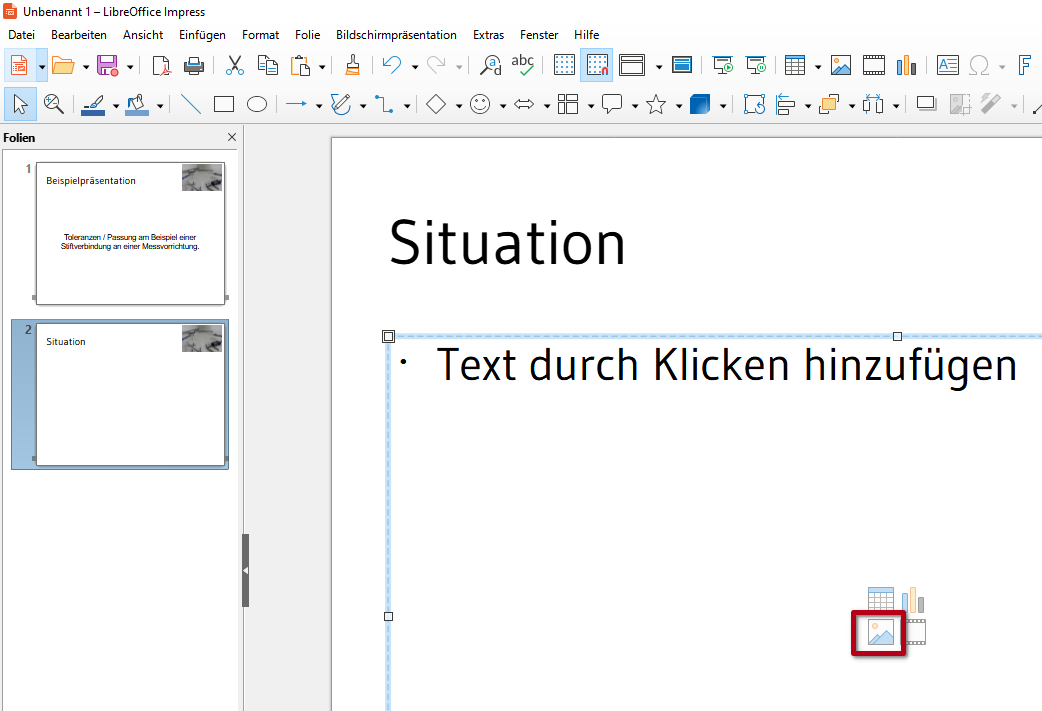Click the Clone Formatting paintbrush icon
1042x711 pixels.
(352, 66)
